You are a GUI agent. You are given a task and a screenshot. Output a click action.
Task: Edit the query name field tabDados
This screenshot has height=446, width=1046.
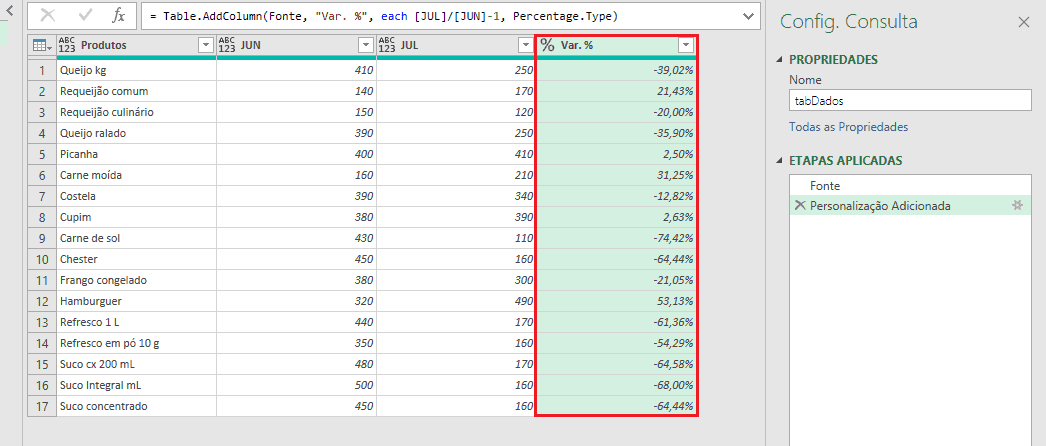point(910,101)
